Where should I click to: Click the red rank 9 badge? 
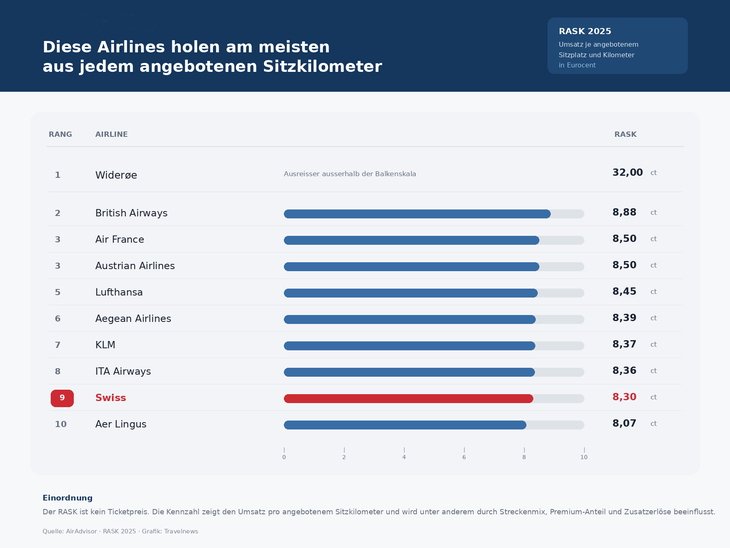(62, 398)
